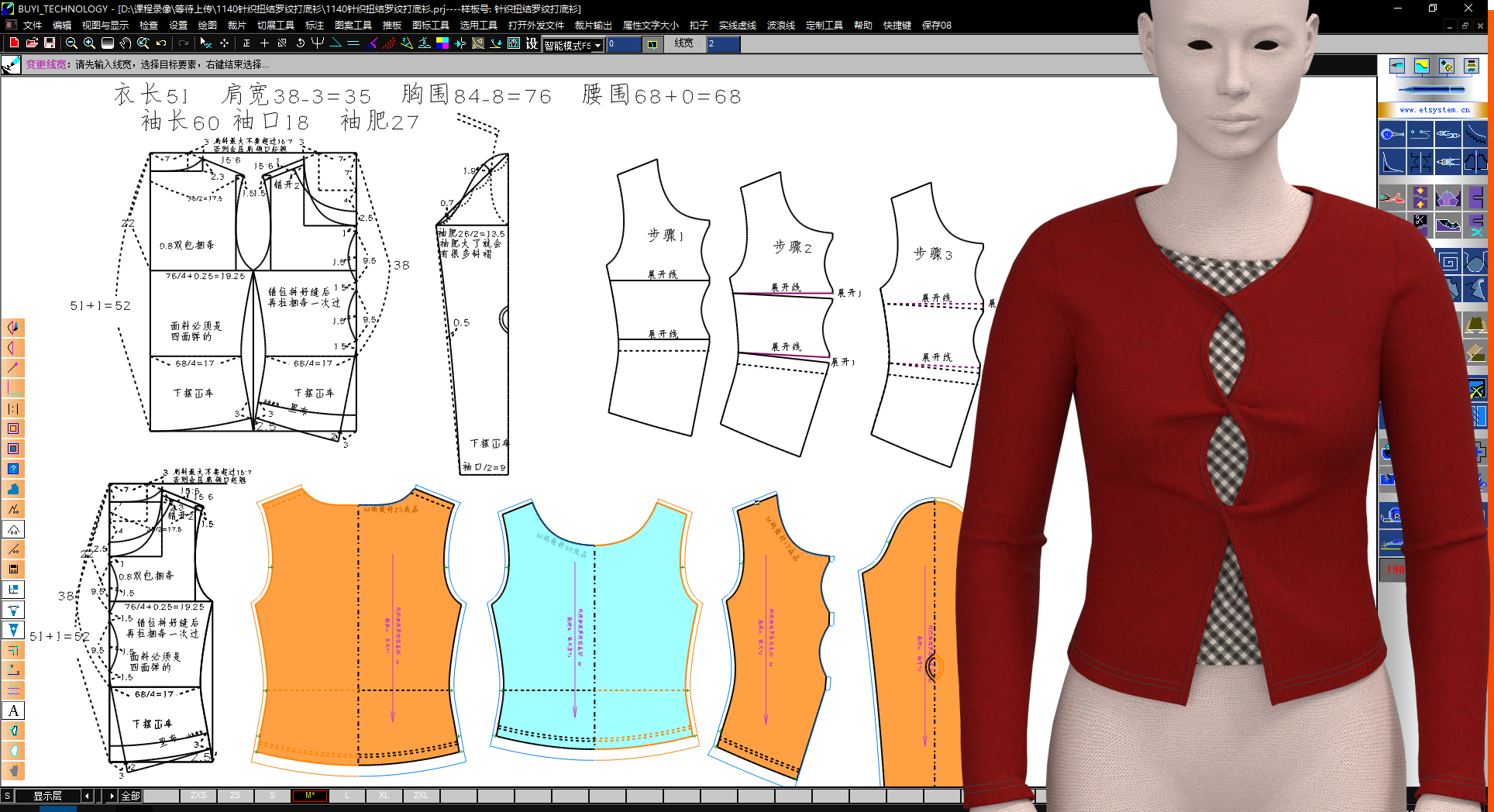Select the zoom out magnifier tool
1494x812 pixels.
pos(71,43)
